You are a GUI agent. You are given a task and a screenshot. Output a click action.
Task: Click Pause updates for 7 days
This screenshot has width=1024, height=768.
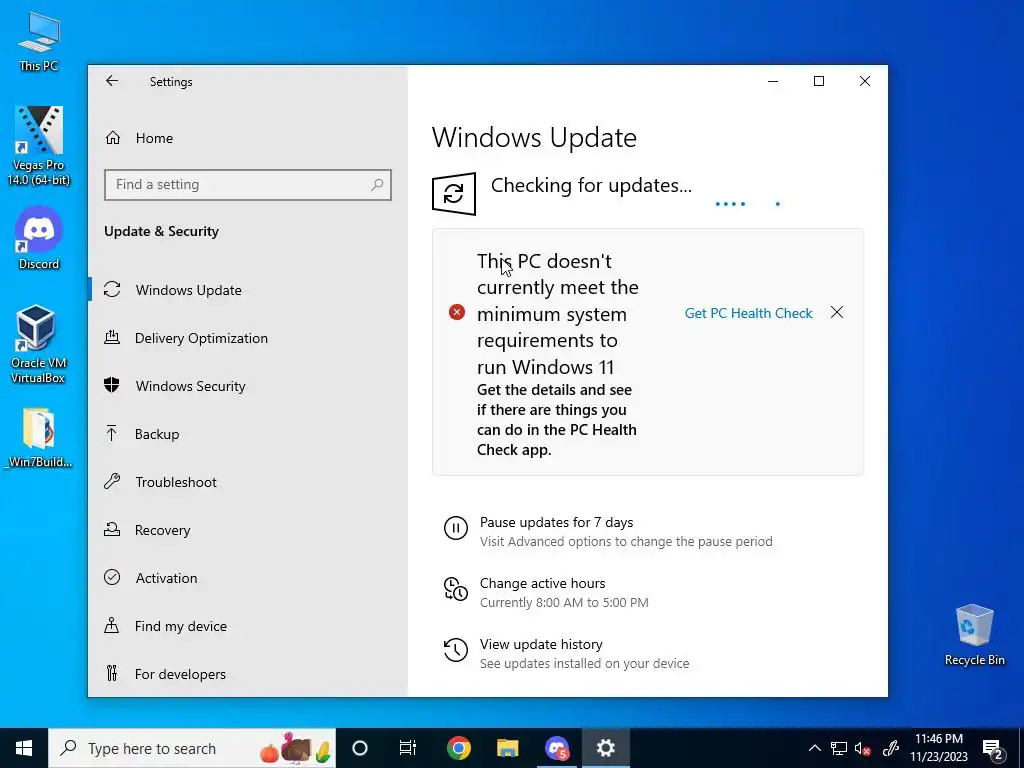click(x=556, y=522)
